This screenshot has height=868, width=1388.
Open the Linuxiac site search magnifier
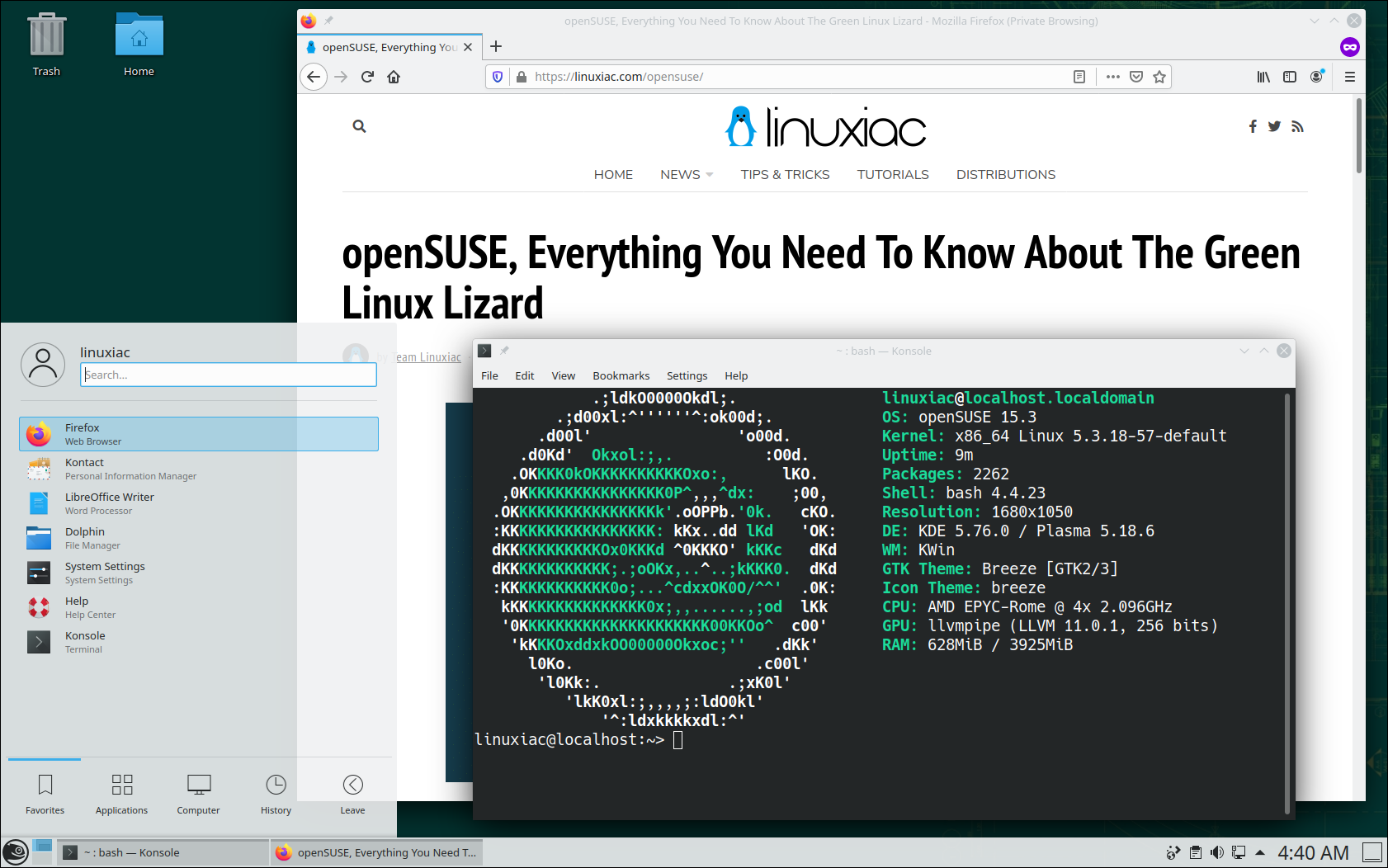click(359, 125)
